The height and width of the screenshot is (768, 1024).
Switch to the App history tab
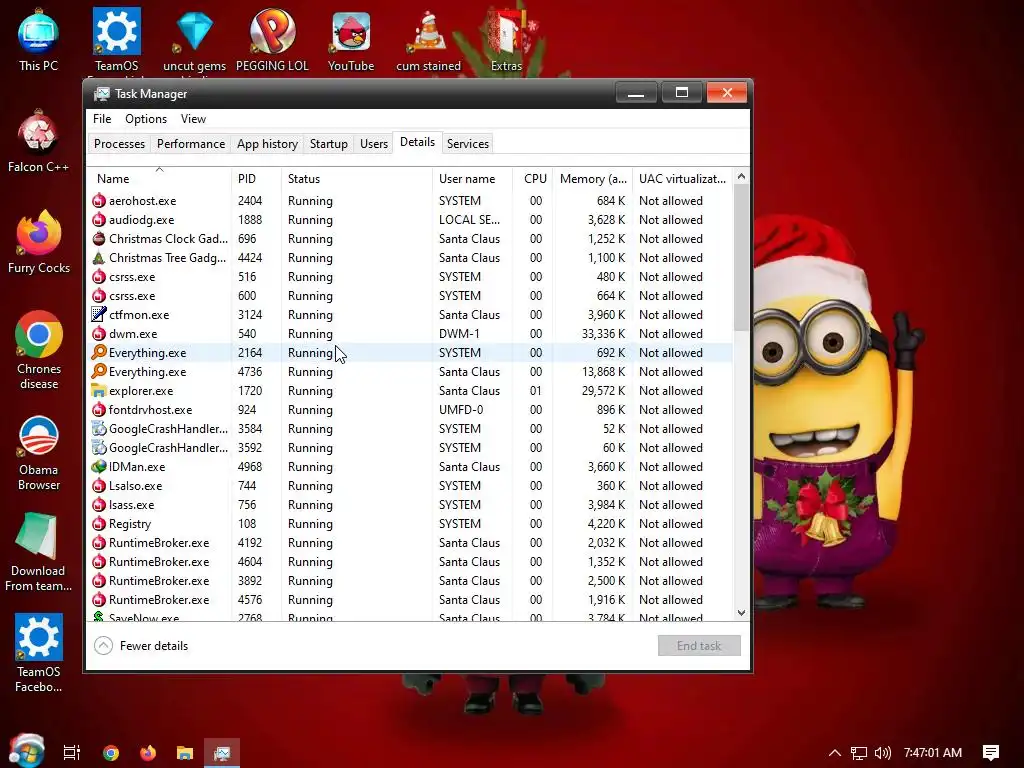tap(267, 144)
